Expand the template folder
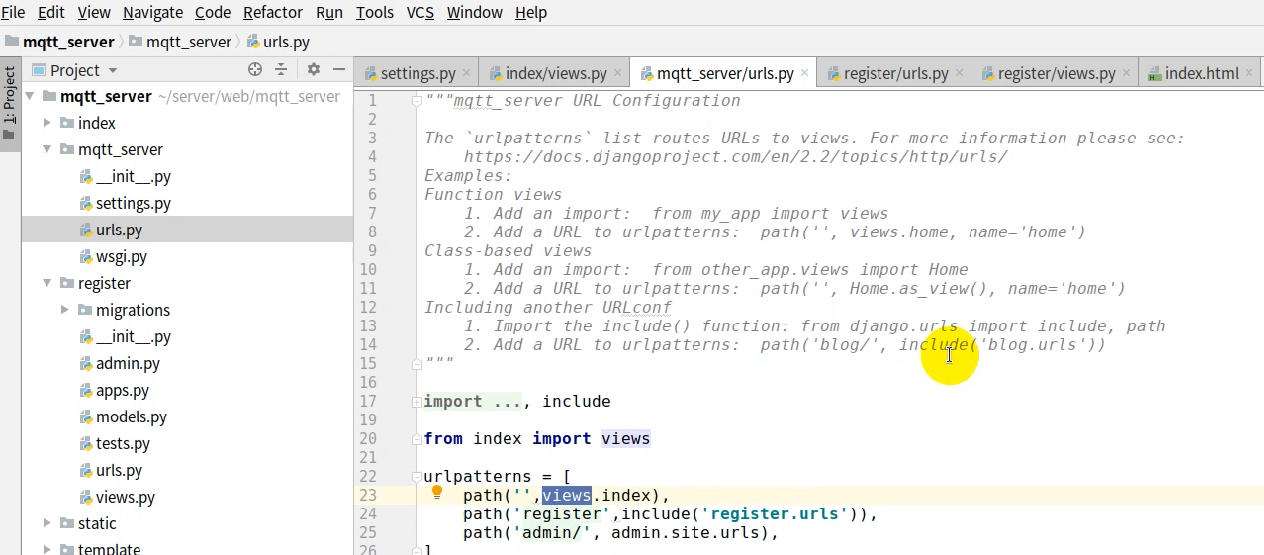The width and height of the screenshot is (1264, 555). (47, 549)
